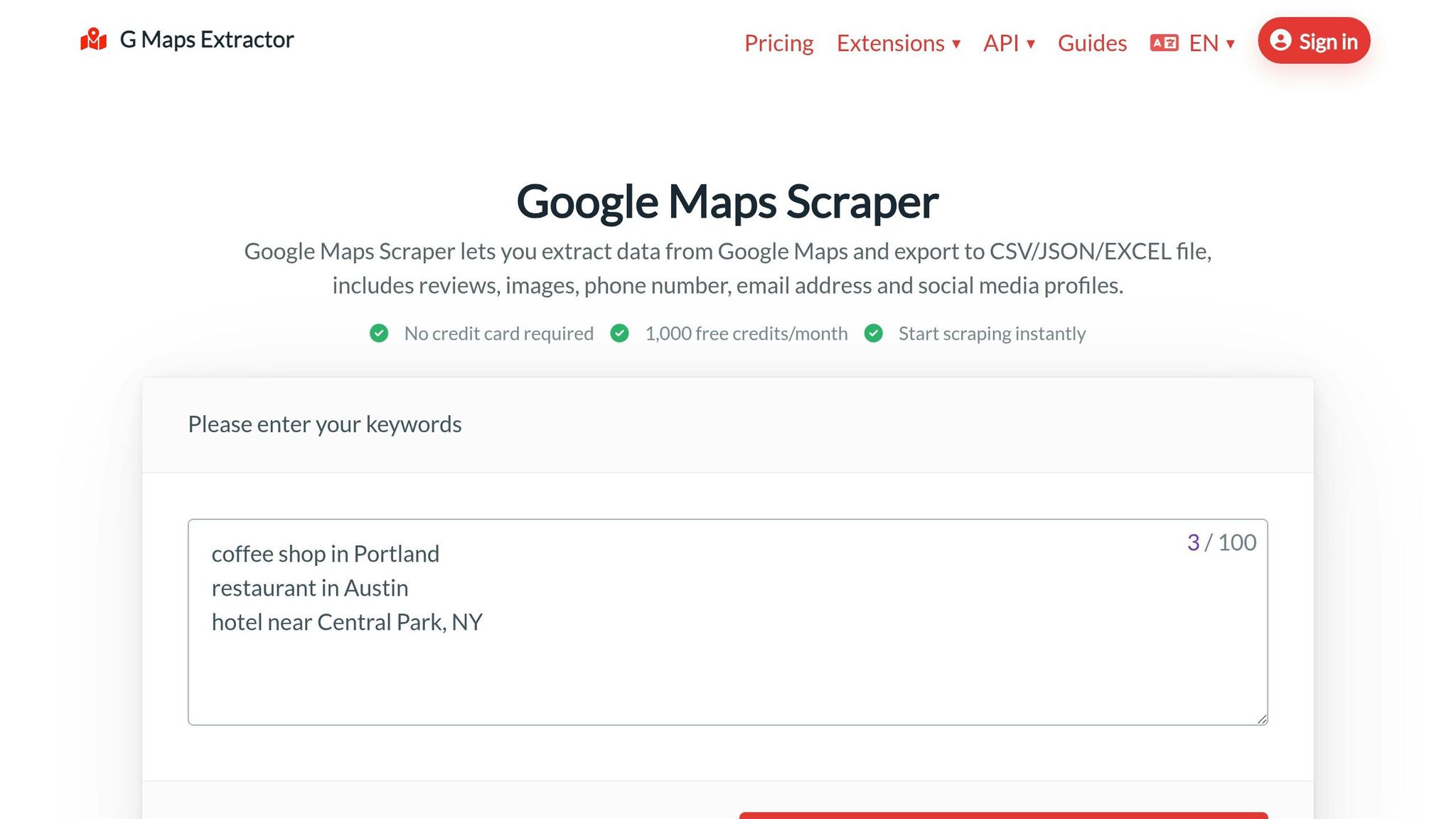Viewport: 1456px width, 819px height.
Task: Open the Pricing page
Action: click(x=778, y=43)
